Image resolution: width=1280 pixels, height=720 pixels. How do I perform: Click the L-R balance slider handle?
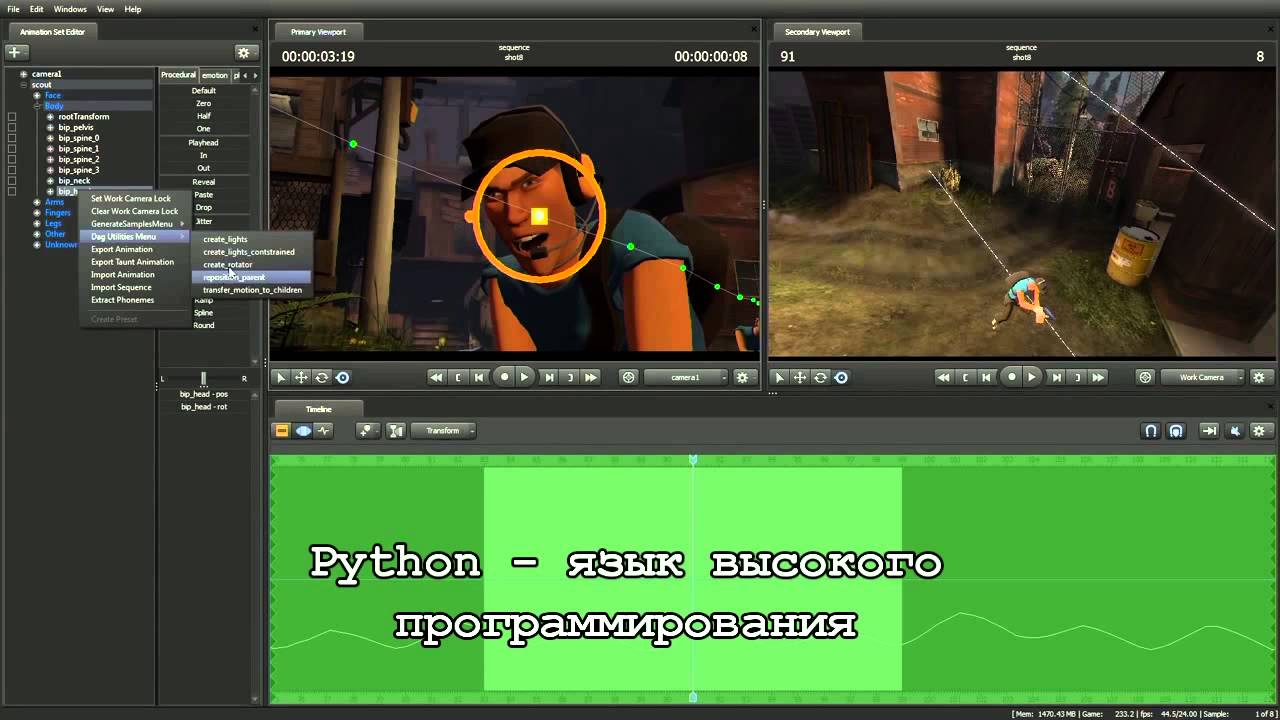coord(203,378)
